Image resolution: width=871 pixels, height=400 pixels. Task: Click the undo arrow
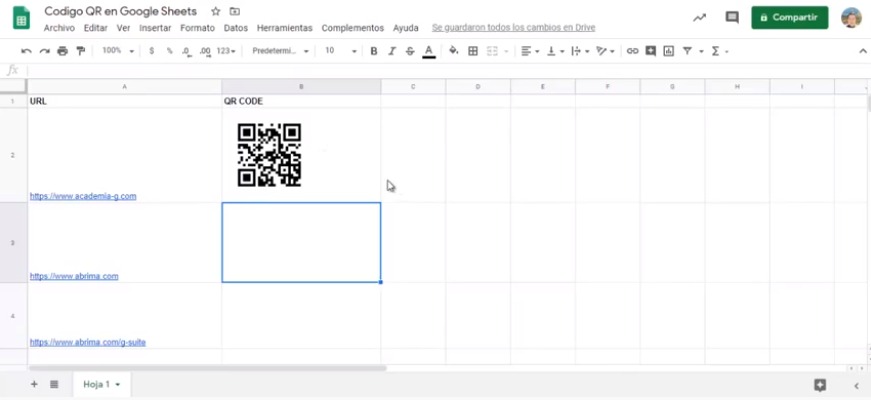pos(26,51)
